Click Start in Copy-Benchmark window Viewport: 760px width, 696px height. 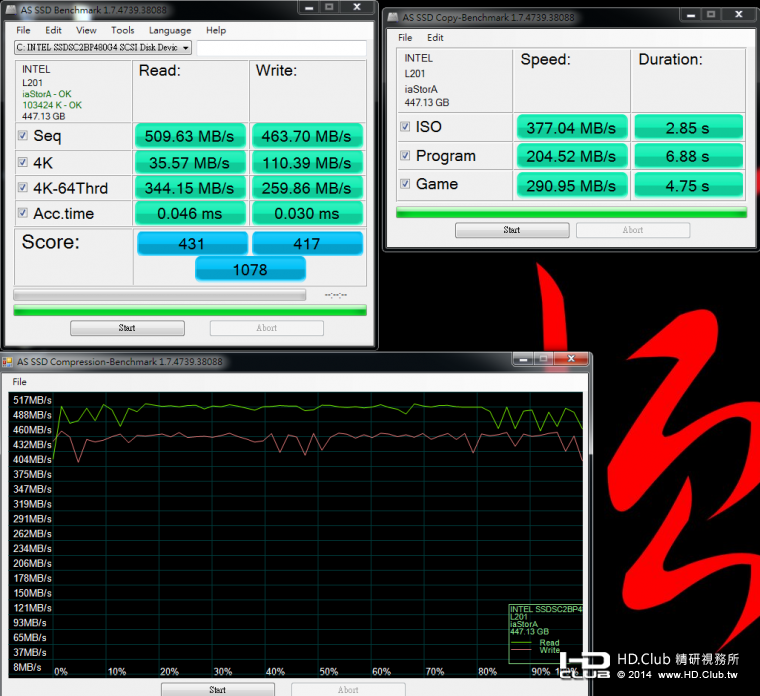[x=512, y=230]
